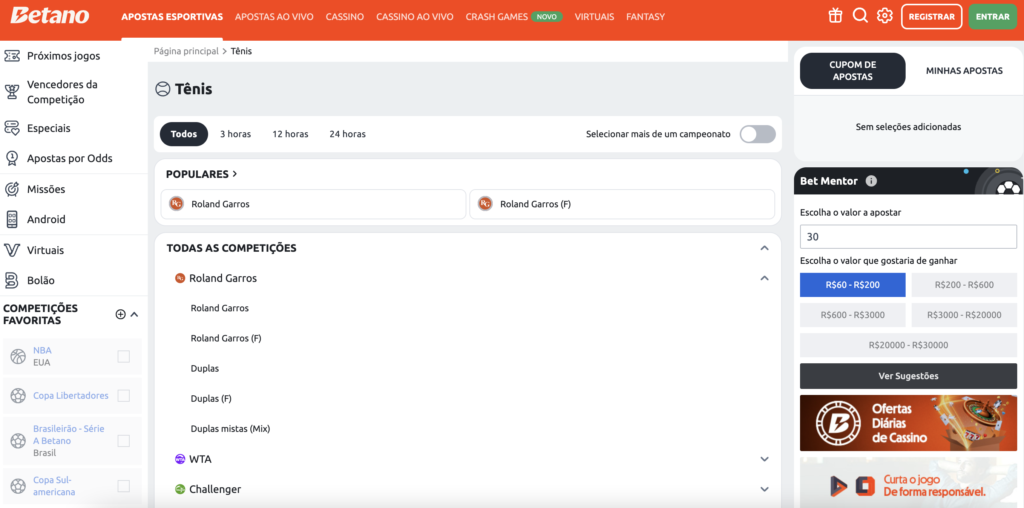Viewport: 1024px width, 508px height.
Task: Click Página principal breadcrumb link
Action: [186, 51]
